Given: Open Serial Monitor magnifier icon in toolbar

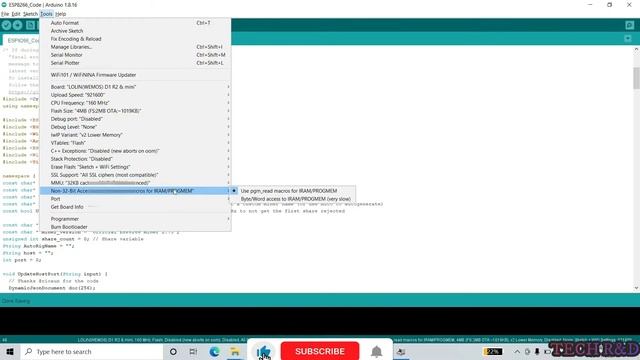Looking at the screenshot, I should tap(629, 25).
